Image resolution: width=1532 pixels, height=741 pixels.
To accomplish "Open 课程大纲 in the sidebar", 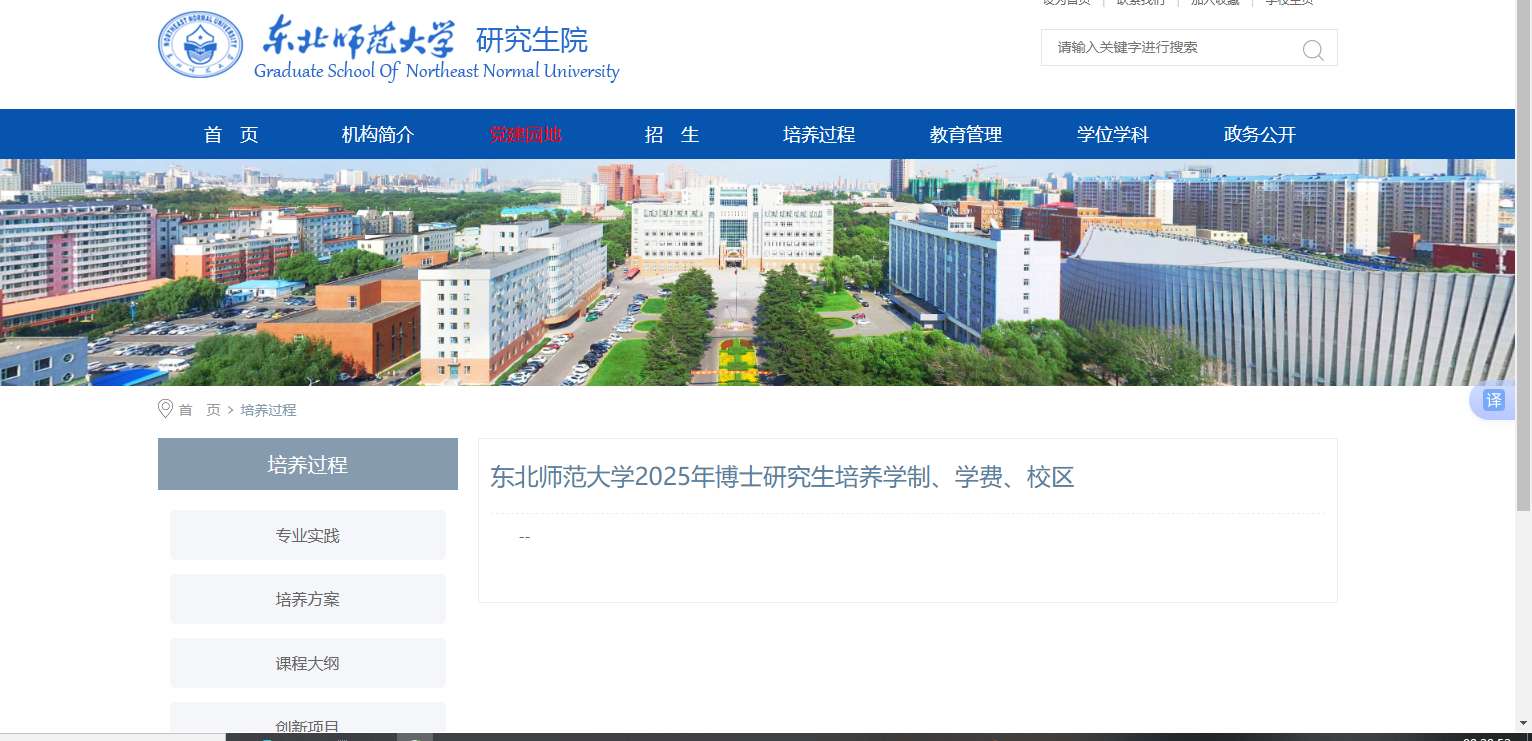I will 308,663.
